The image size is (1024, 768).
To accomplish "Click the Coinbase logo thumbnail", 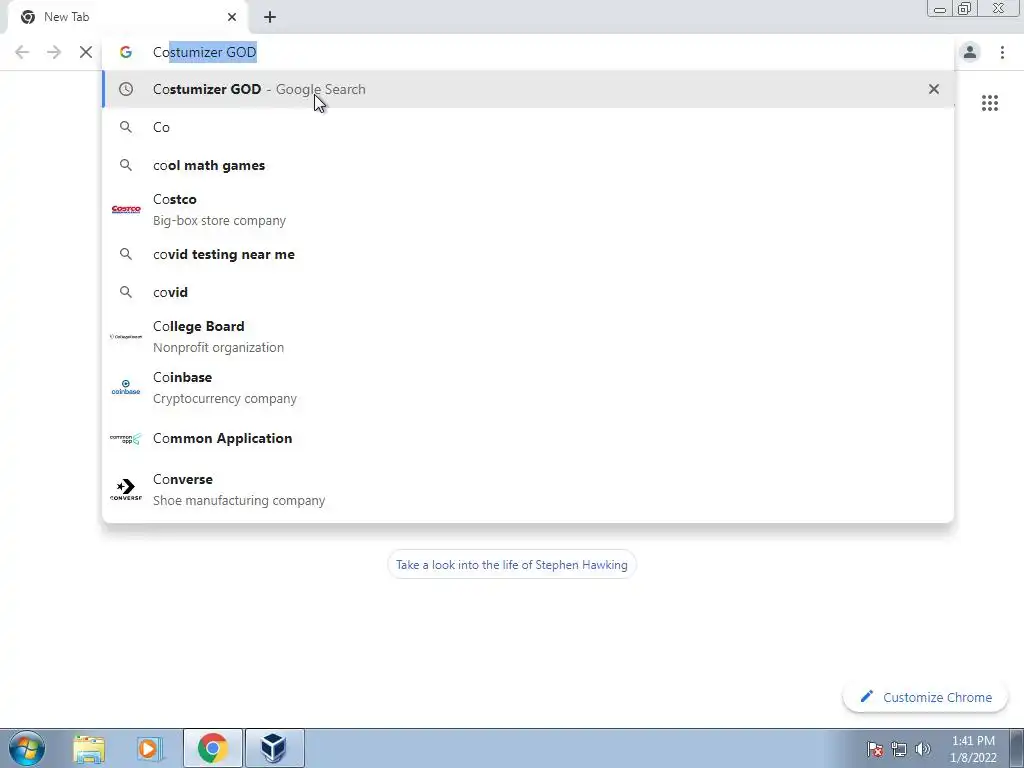I will pos(126,387).
